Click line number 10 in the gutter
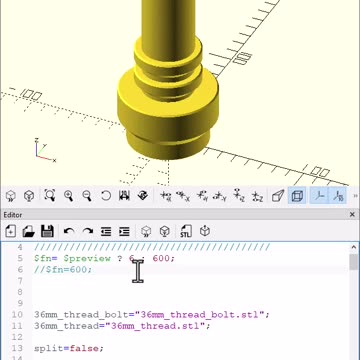The height and width of the screenshot is (360, 360). coord(17,315)
